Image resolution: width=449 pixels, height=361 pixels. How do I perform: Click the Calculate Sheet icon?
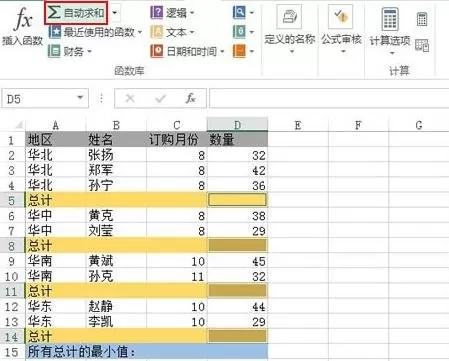(422, 45)
